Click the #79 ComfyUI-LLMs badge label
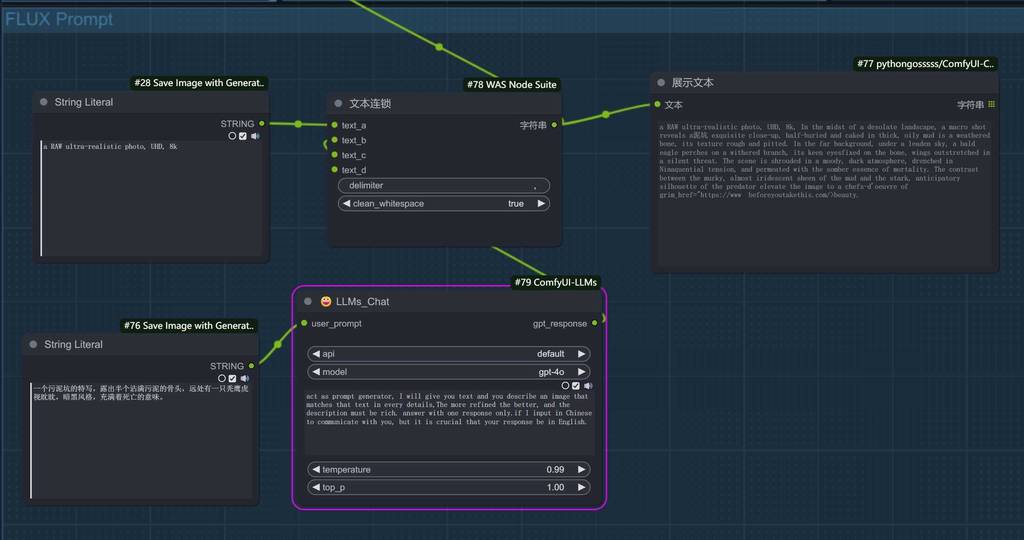The height and width of the screenshot is (540, 1024). pos(557,283)
